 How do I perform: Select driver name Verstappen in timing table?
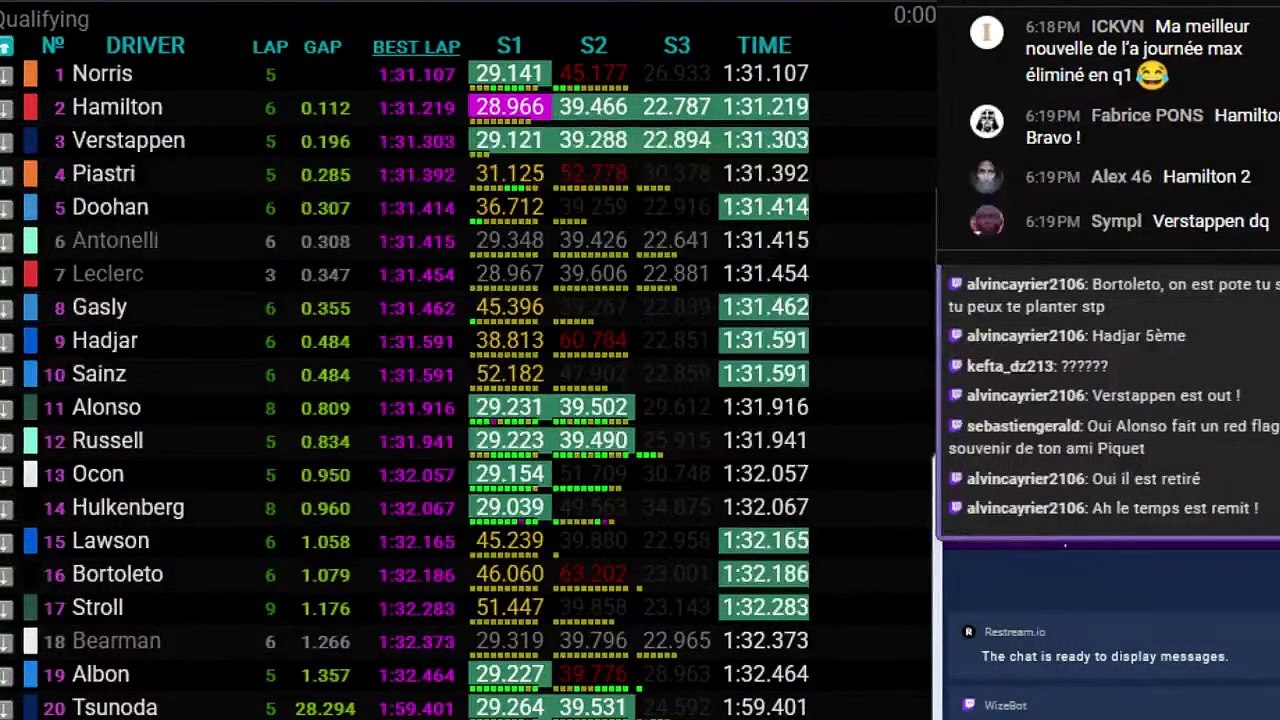(x=128, y=141)
